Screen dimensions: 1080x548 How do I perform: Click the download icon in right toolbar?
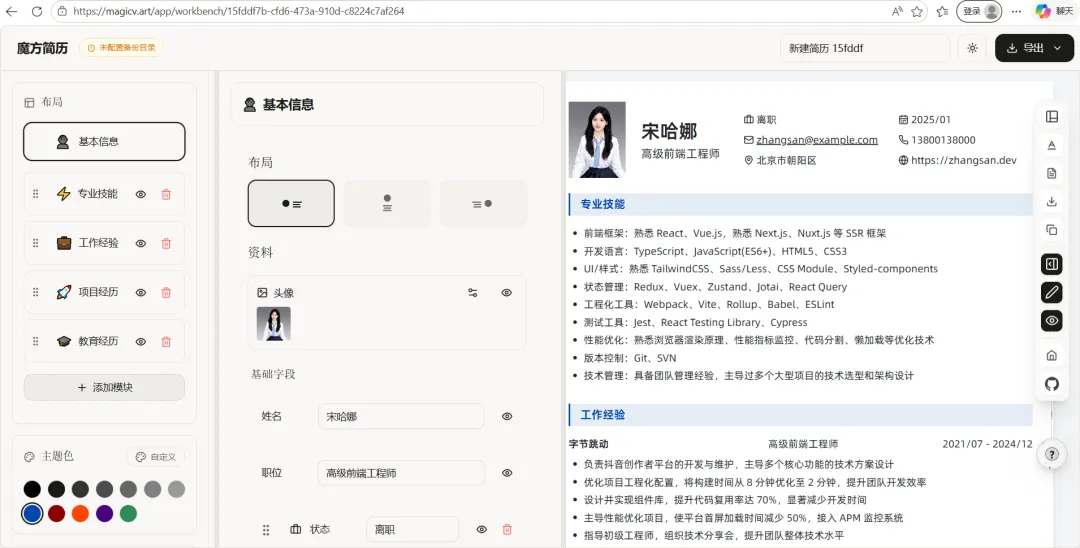click(1051, 202)
